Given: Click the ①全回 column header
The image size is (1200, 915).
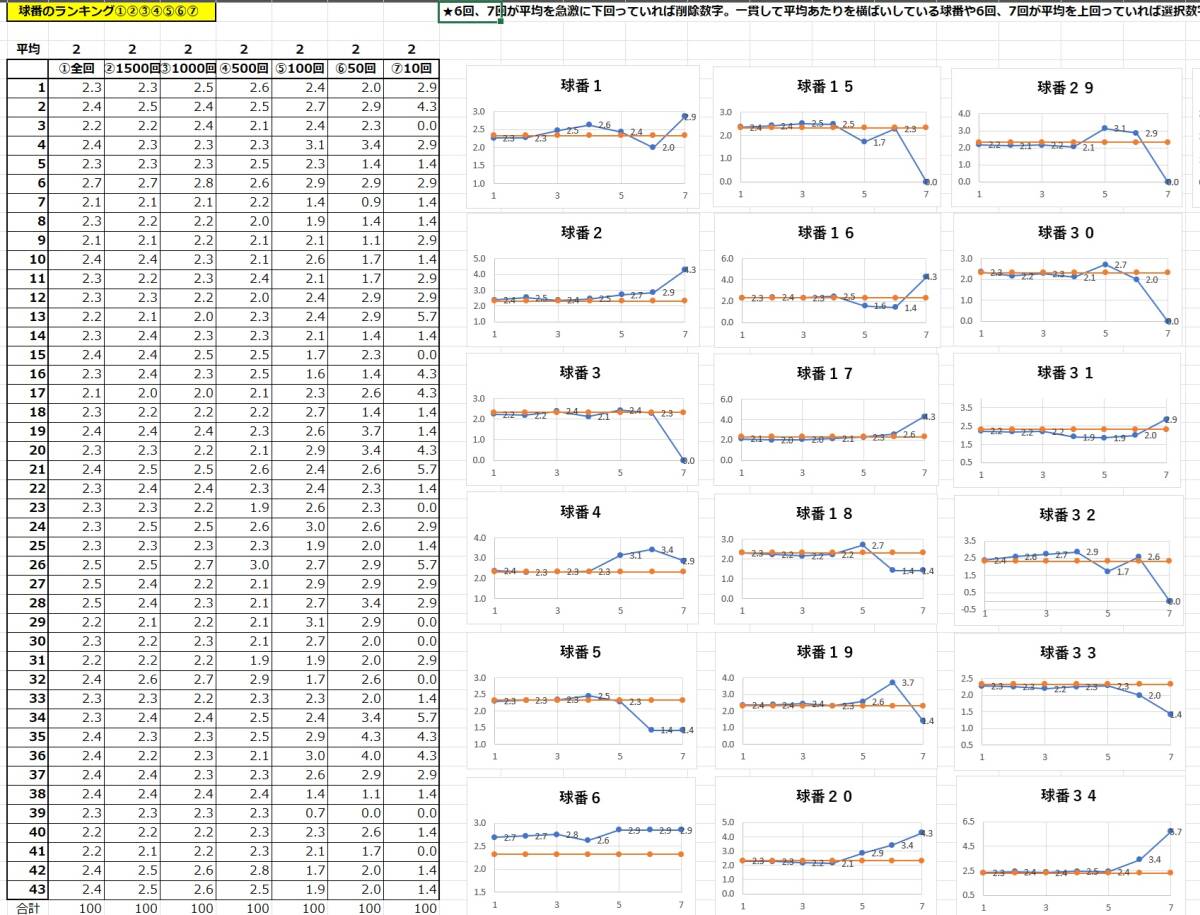Looking at the screenshot, I should 76,68.
